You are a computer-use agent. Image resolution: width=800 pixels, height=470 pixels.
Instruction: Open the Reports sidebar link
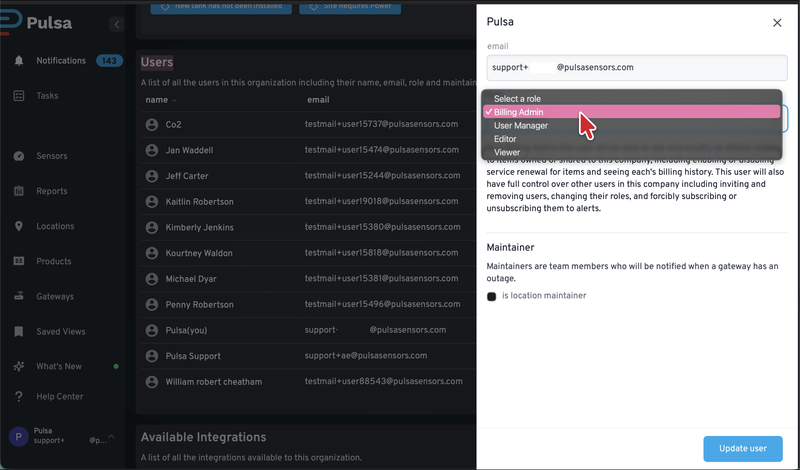pos(52,191)
